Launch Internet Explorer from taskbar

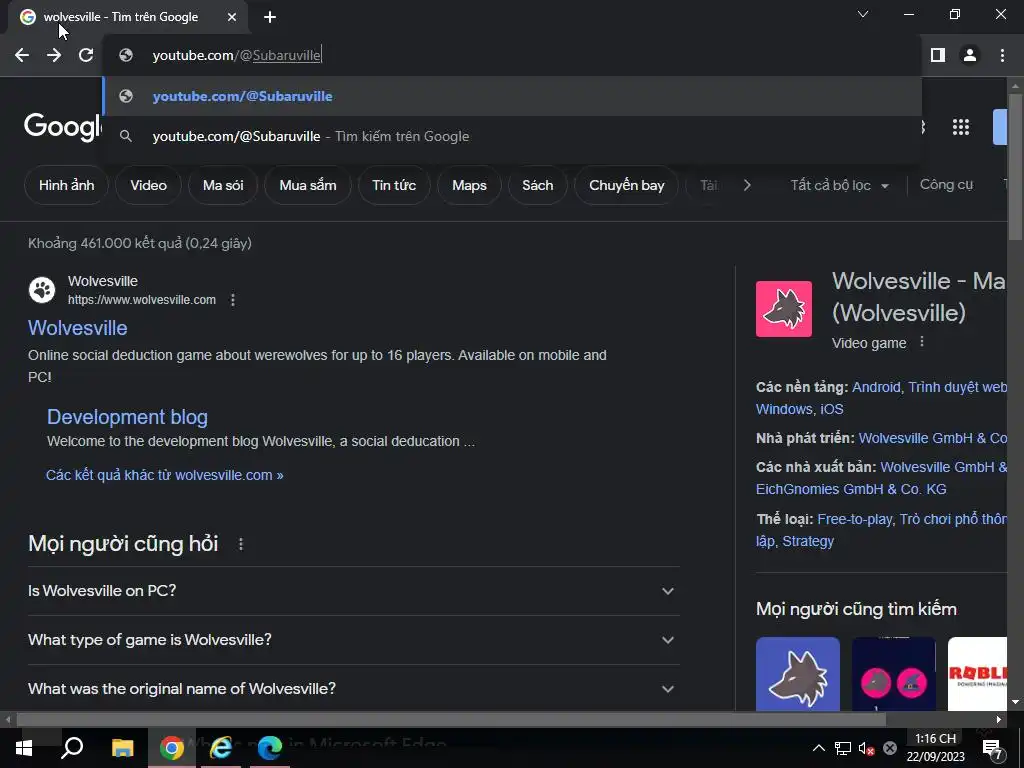click(x=221, y=748)
